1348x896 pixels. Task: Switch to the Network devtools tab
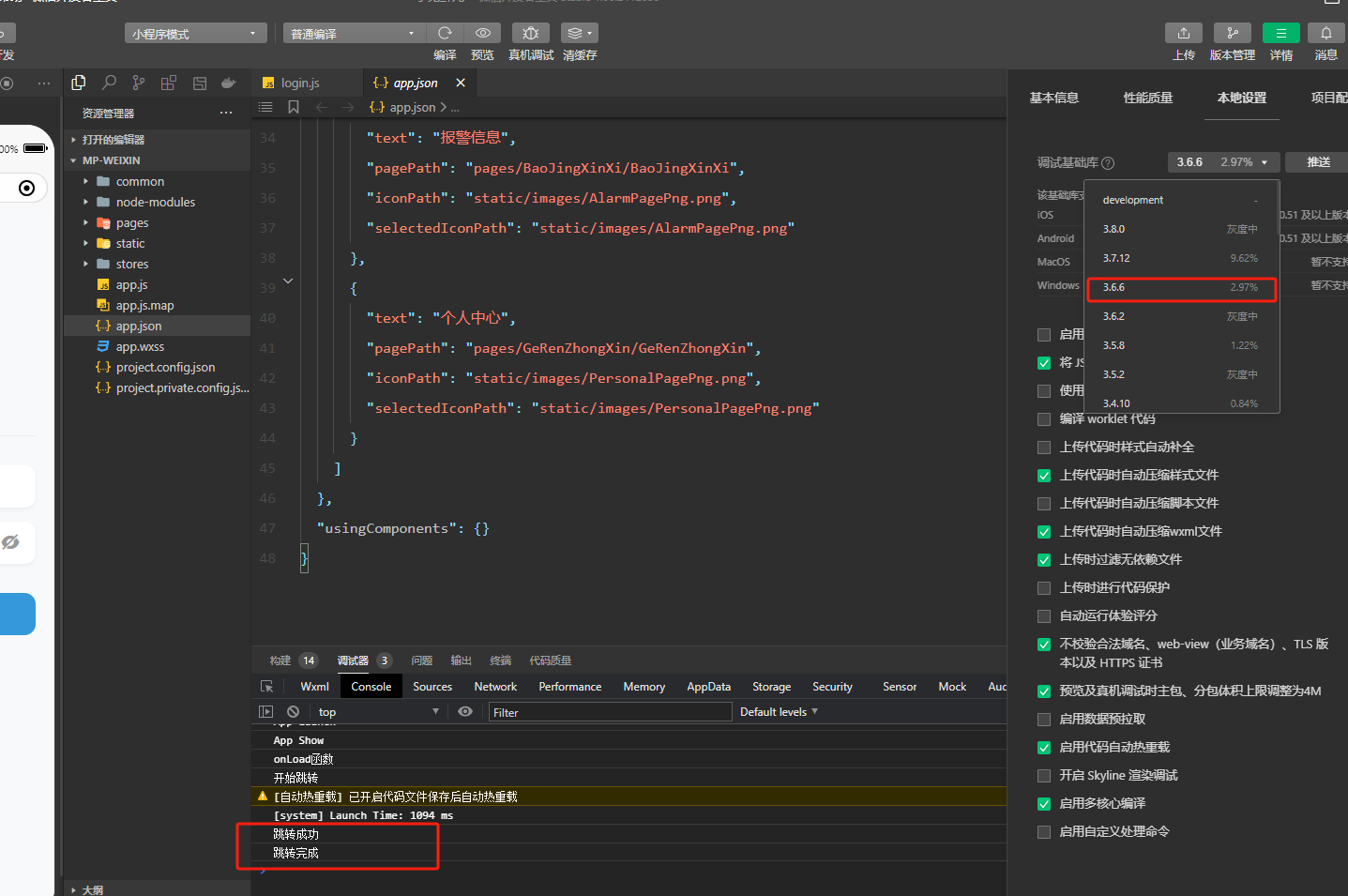point(495,687)
